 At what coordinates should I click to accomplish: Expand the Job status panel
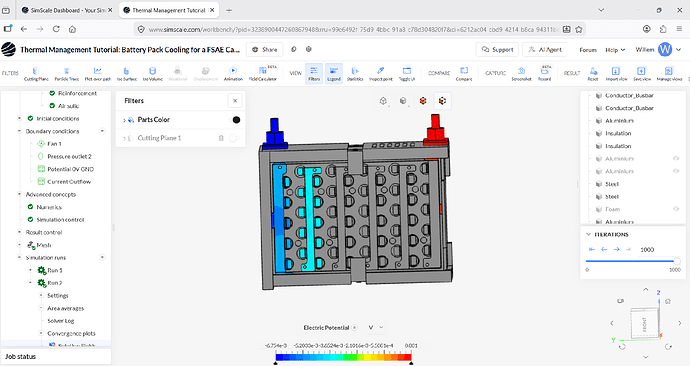point(55,357)
